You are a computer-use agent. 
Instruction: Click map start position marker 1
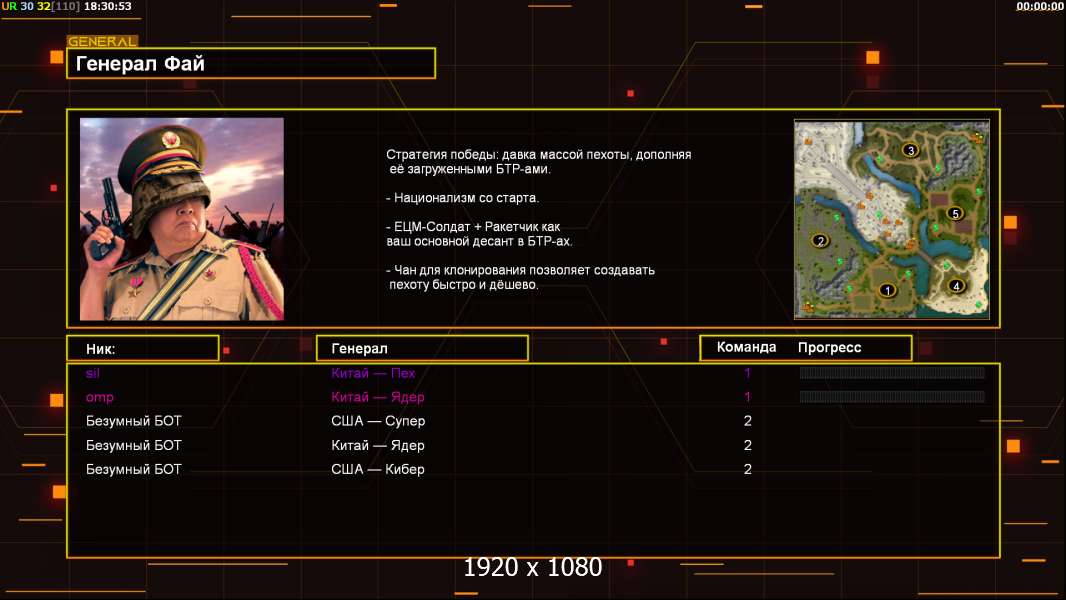(x=887, y=290)
